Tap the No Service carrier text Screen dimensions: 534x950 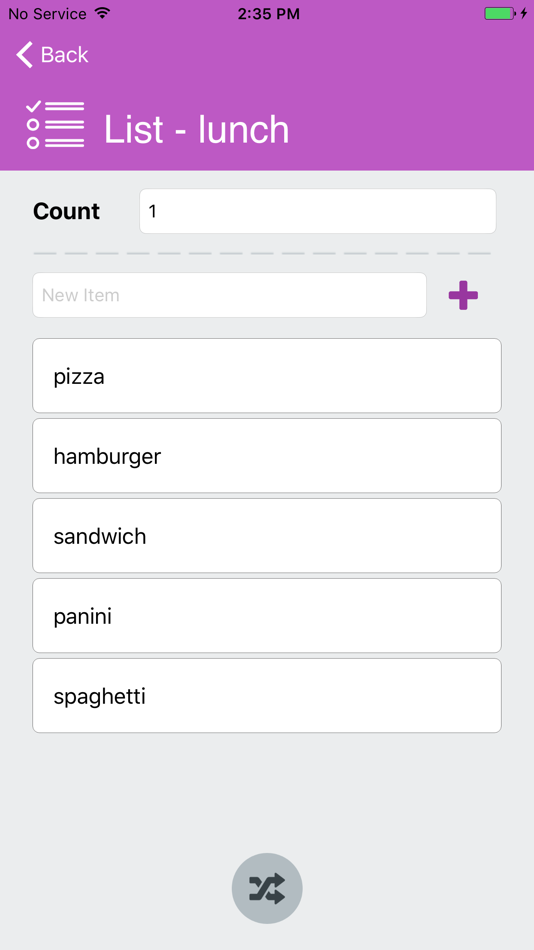[47, 13]
